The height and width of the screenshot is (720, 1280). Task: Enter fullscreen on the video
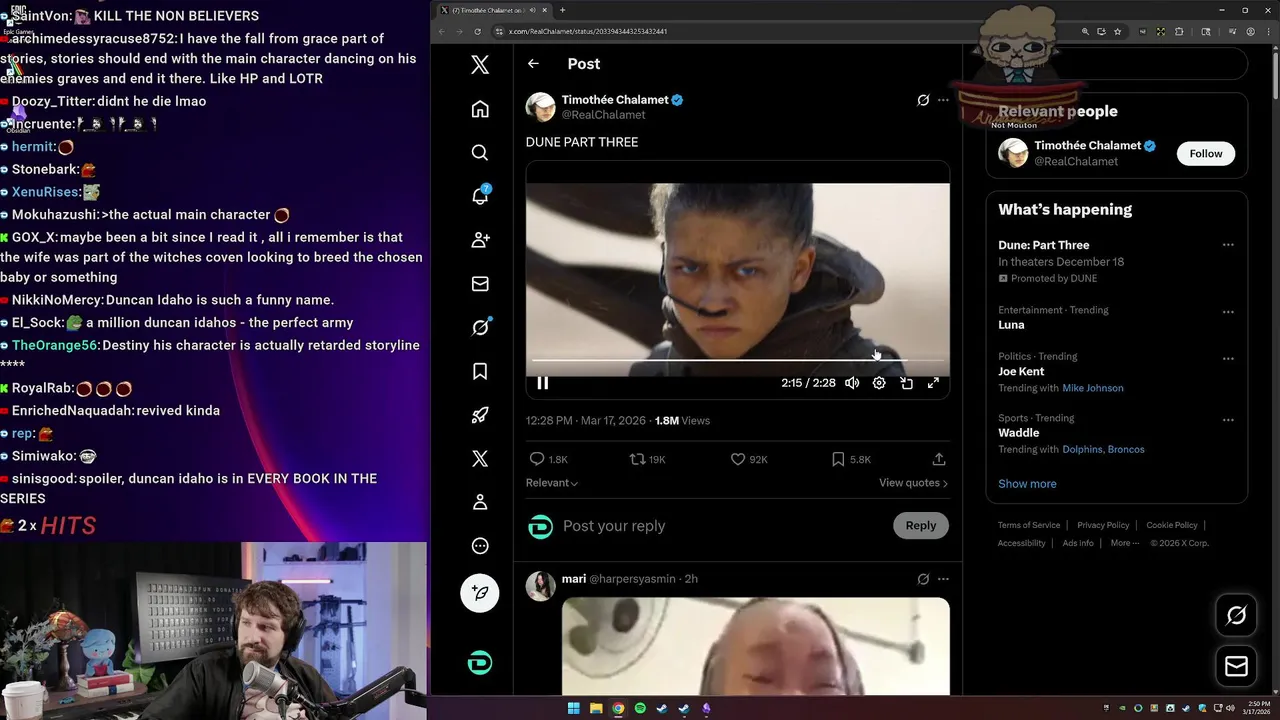click(x=933, y=383)
